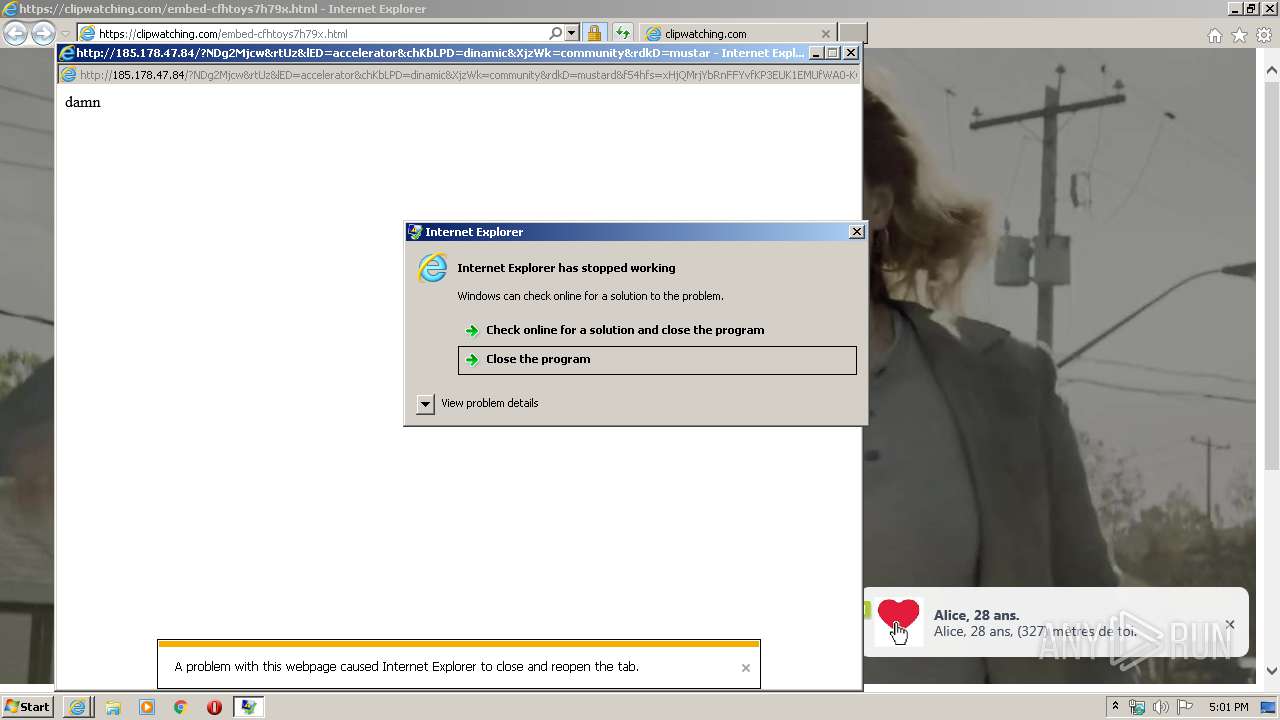This screenshot has width=1280, height=720.
Task: Click the search magnifier icon in address bar
Action: pos(556,33)
